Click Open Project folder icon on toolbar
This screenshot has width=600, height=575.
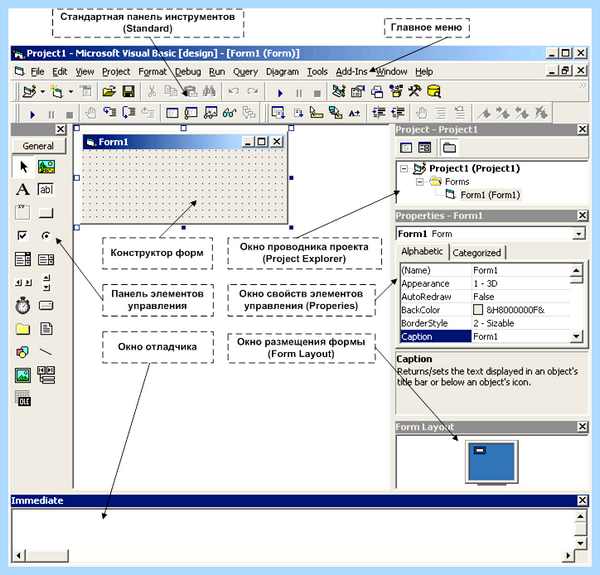[109, 91]
